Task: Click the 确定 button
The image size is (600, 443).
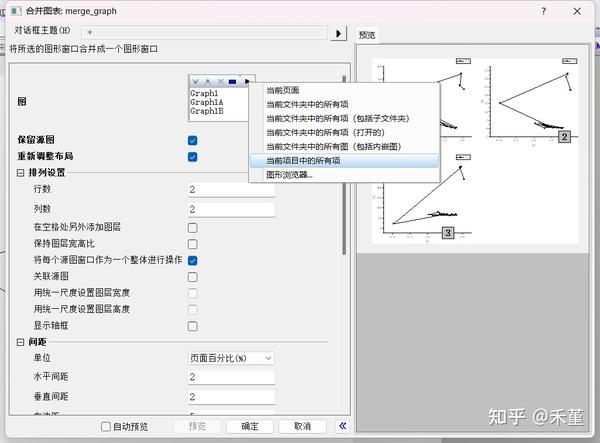Action: tap(250, 426)
